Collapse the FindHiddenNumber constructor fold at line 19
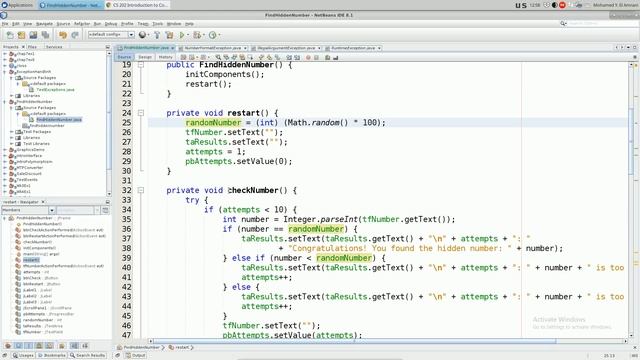Viewport: 640px width, 360px height. [140, 64]
